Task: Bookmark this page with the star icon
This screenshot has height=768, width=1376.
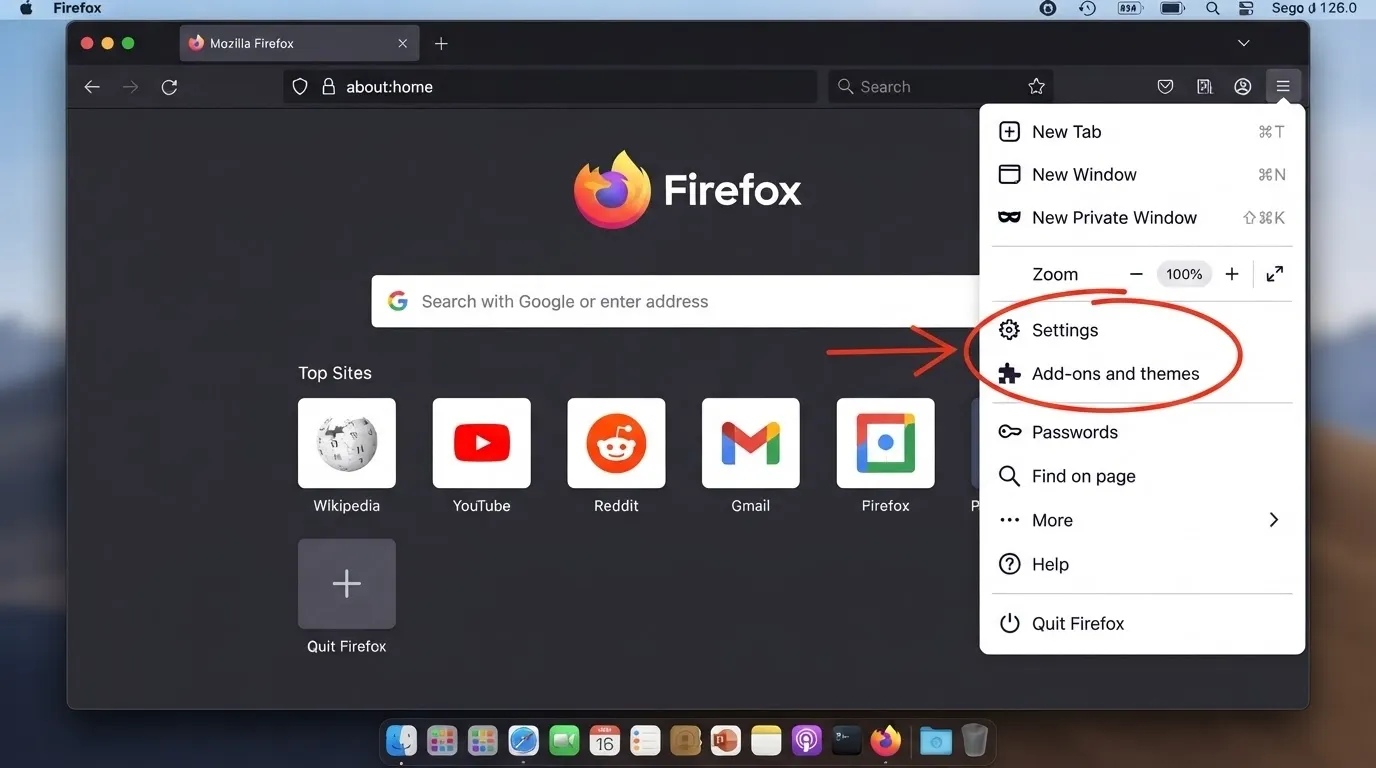Action: [x=1037, y=87]
